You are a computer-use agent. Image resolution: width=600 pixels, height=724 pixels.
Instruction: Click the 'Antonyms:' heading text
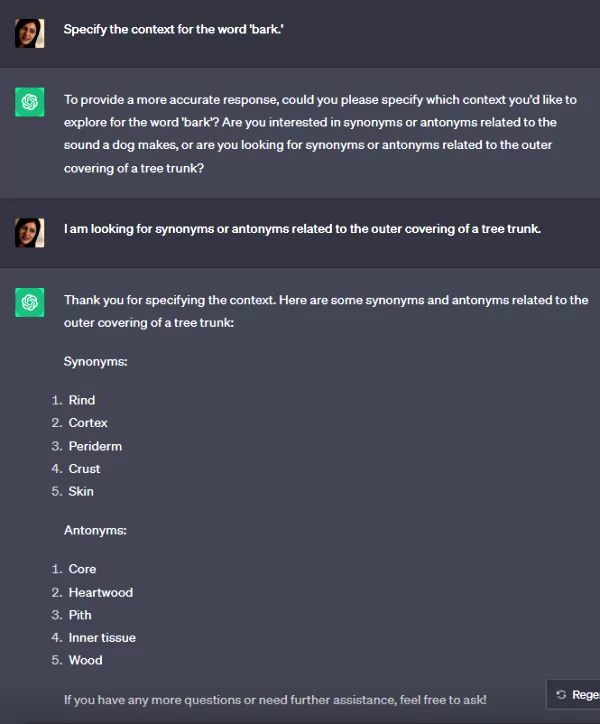click(x=95, y=530)
